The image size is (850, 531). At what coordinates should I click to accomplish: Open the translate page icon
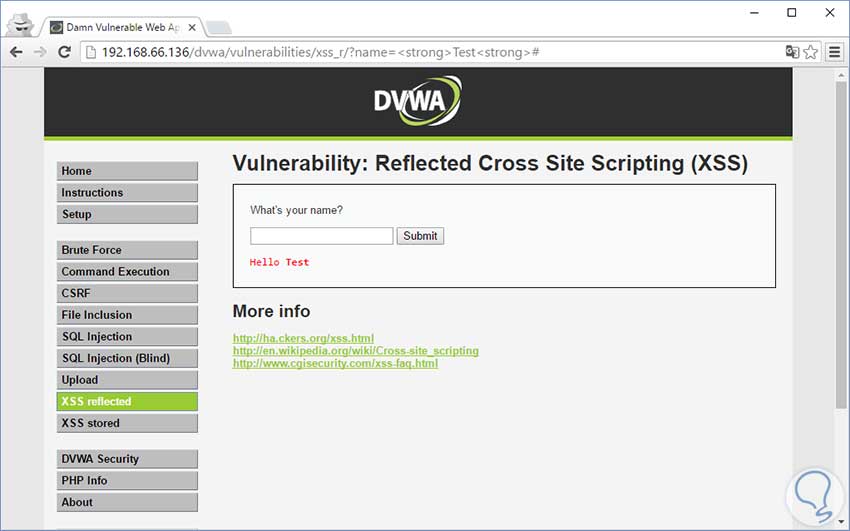[x=792, y=52]
